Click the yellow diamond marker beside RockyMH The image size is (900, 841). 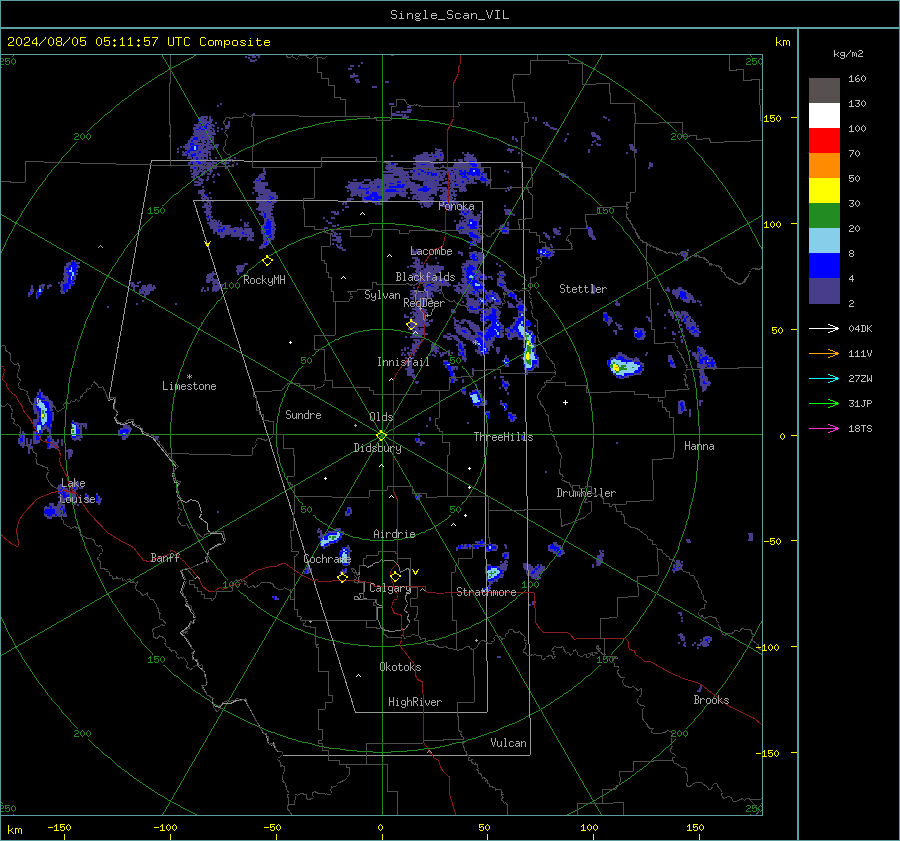click(267, 261)
